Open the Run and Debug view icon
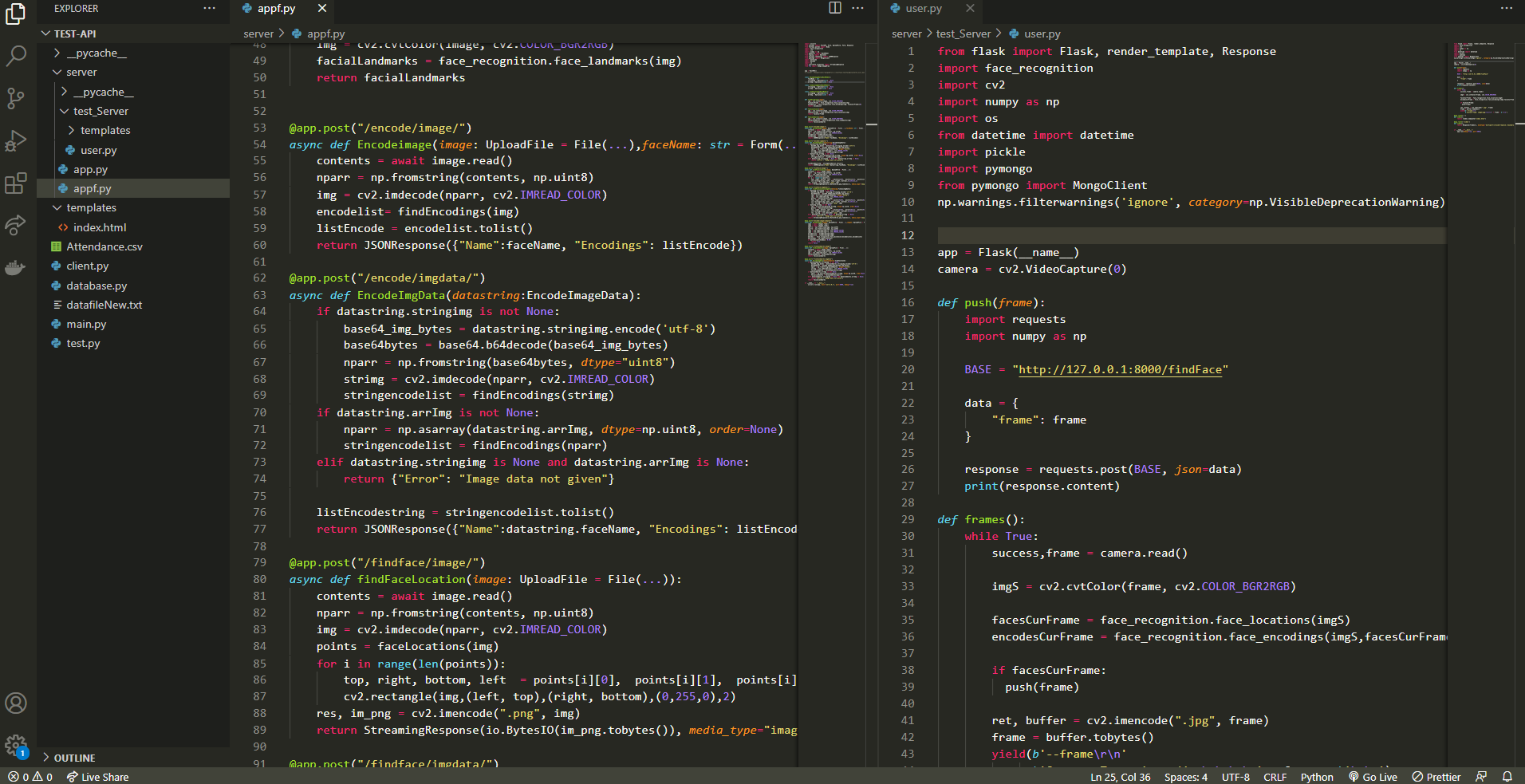The width and height of the screenshot is (1525, 784). pyautogui.click(x=16, y=141)
